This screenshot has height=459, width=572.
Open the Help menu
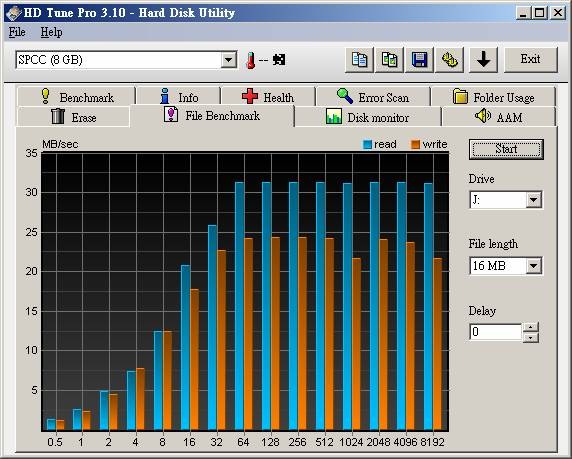point(51,32)
